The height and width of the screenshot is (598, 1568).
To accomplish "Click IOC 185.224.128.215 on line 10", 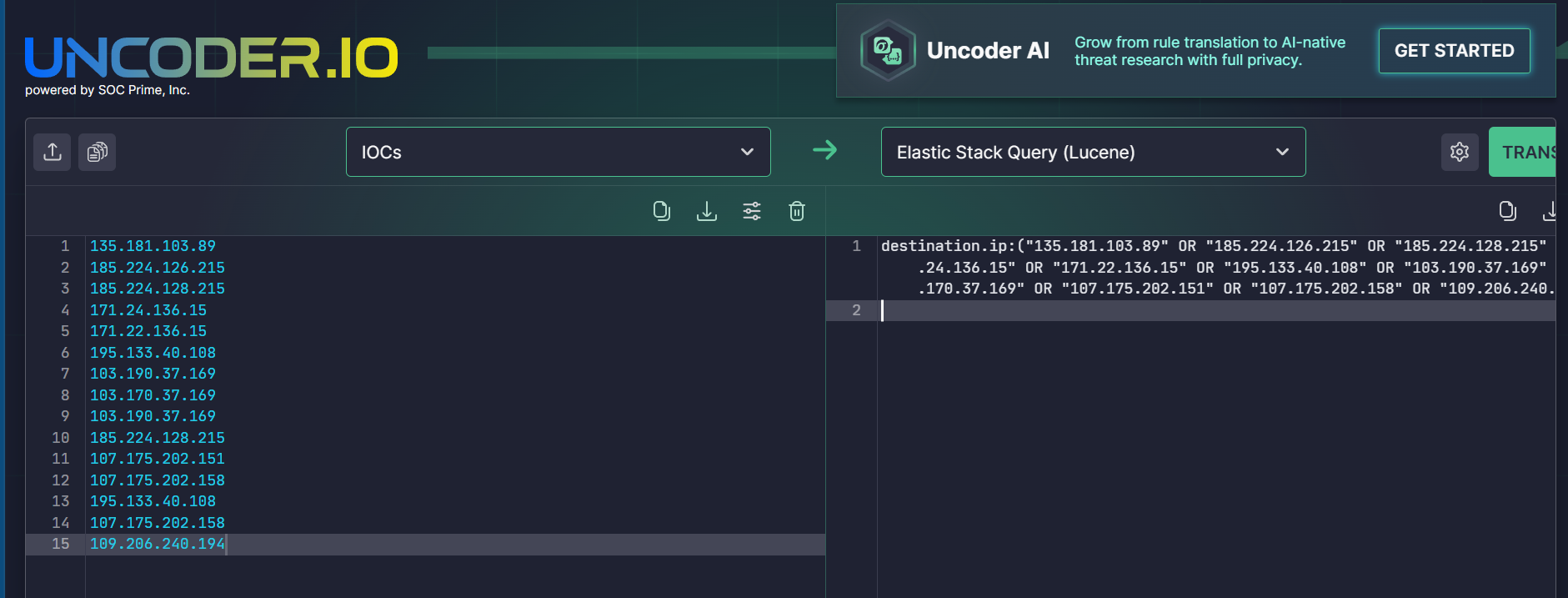I will tap(158, 438).
